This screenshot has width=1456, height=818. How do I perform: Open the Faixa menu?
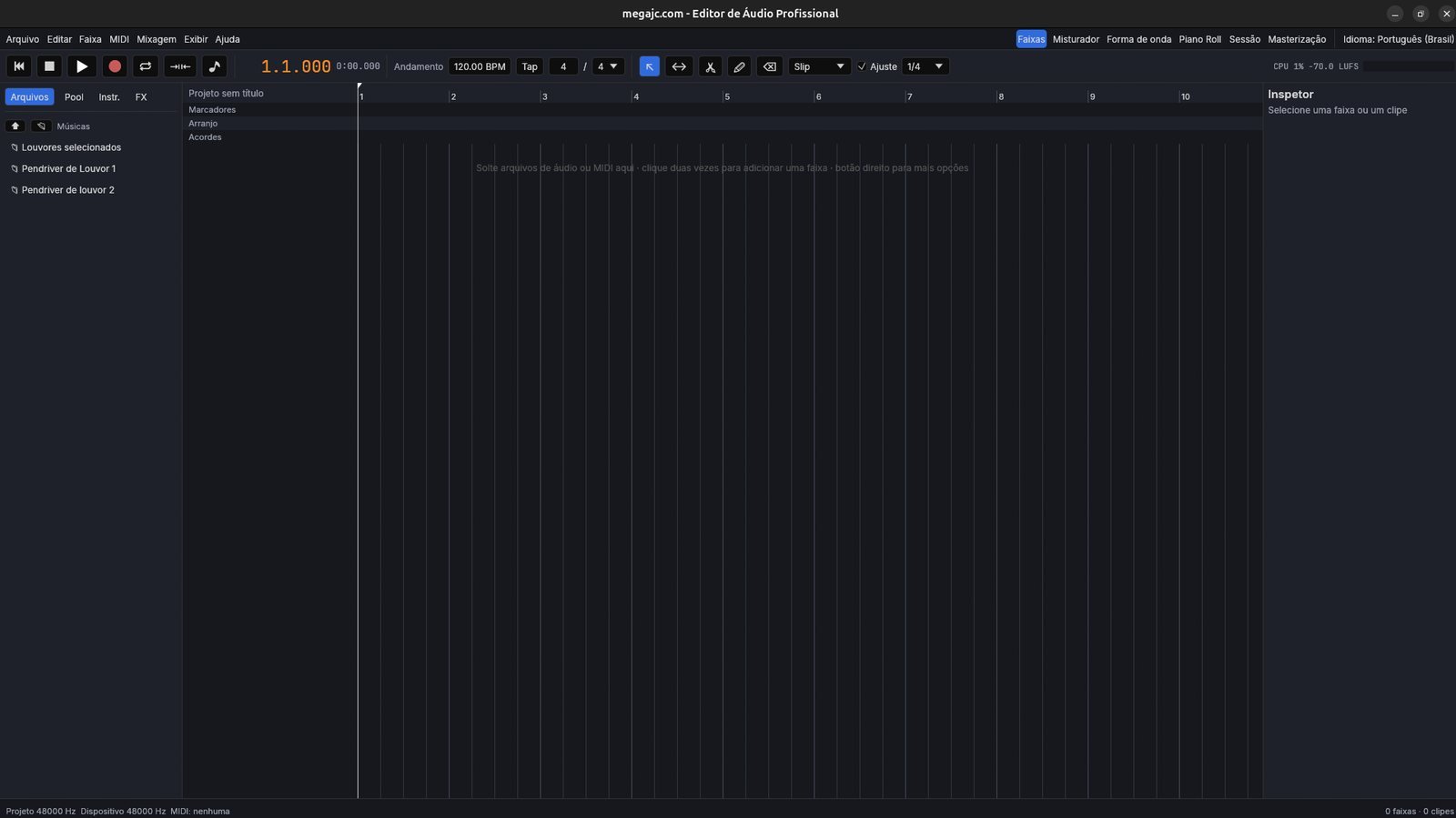click(x=90, y=39)
